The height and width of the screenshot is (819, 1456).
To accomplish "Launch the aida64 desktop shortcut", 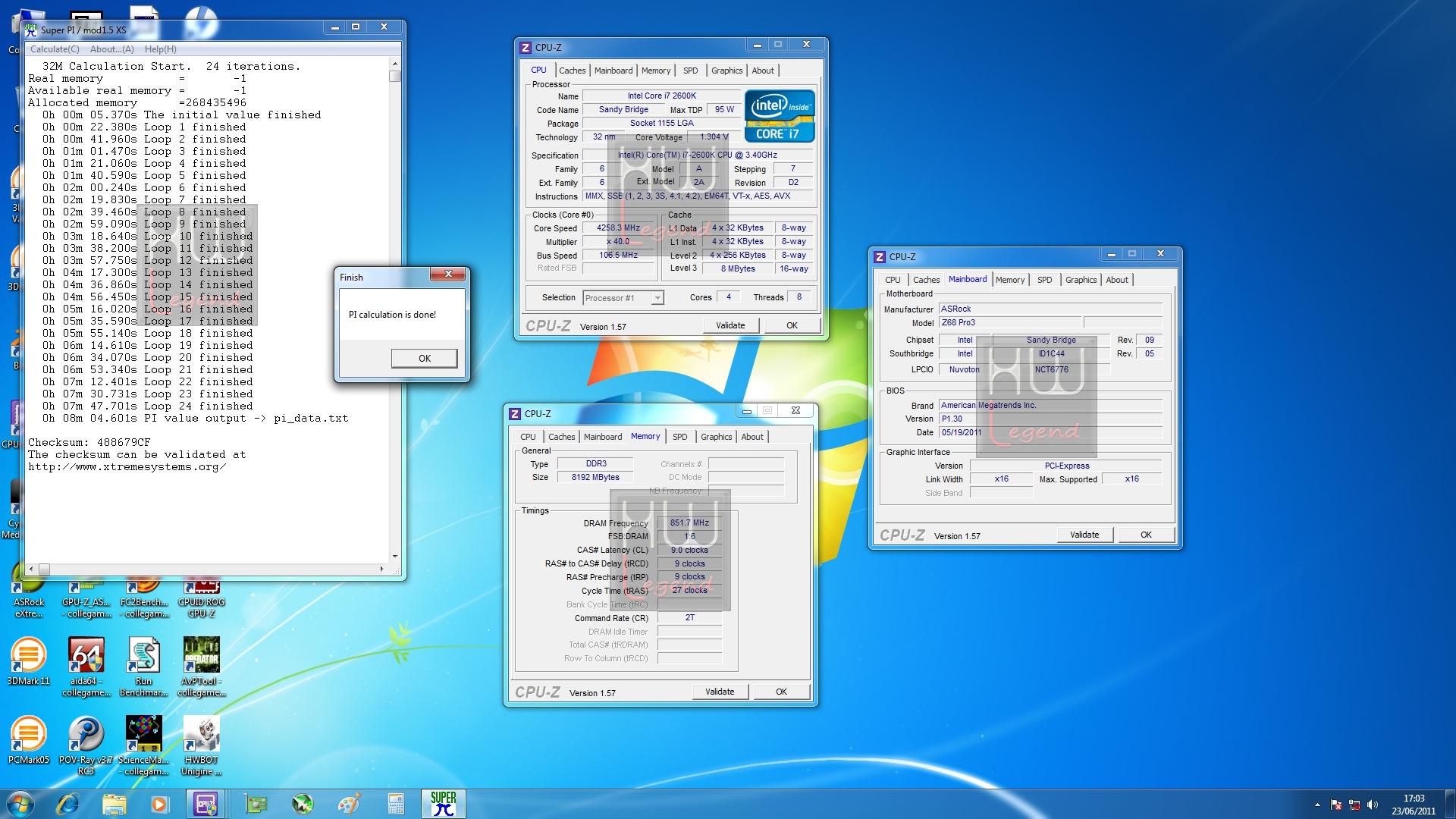I will [86, 667].
